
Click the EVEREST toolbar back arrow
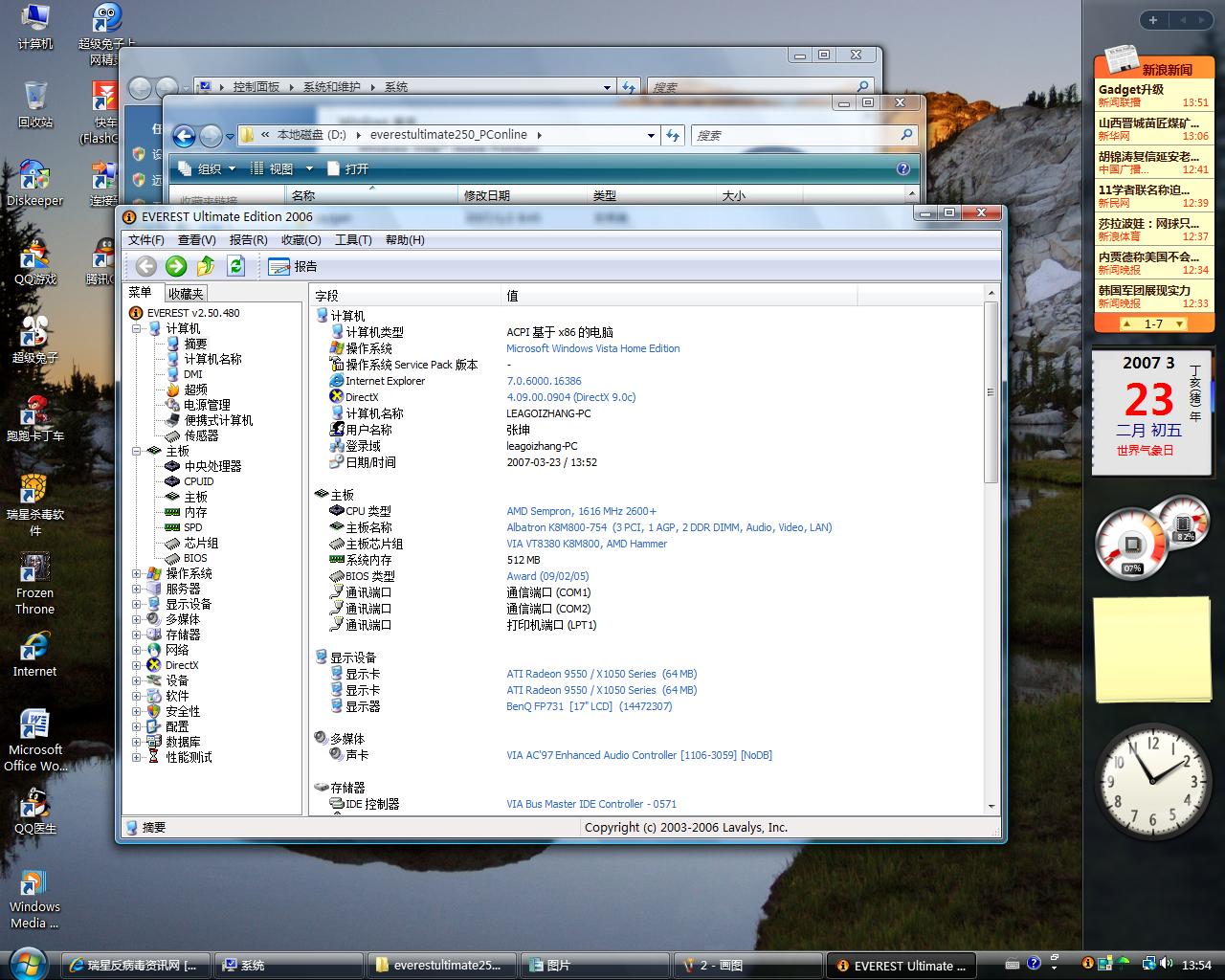145,266
